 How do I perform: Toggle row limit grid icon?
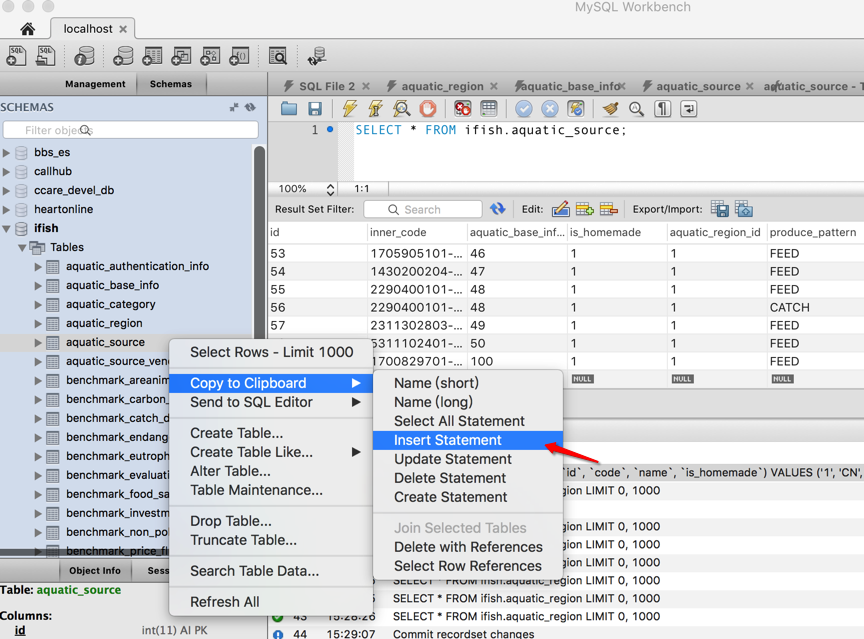coord(489,109)
